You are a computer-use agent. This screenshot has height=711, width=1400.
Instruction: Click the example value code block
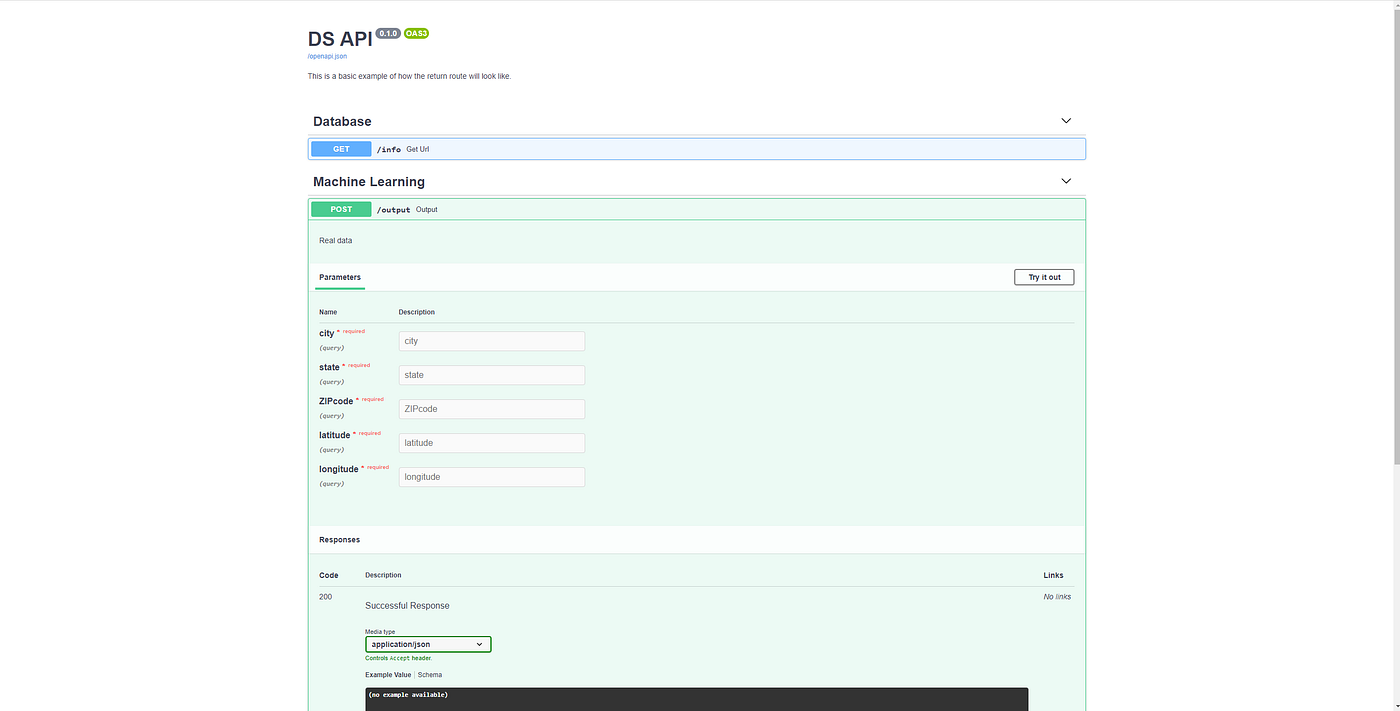coord(697,699)
